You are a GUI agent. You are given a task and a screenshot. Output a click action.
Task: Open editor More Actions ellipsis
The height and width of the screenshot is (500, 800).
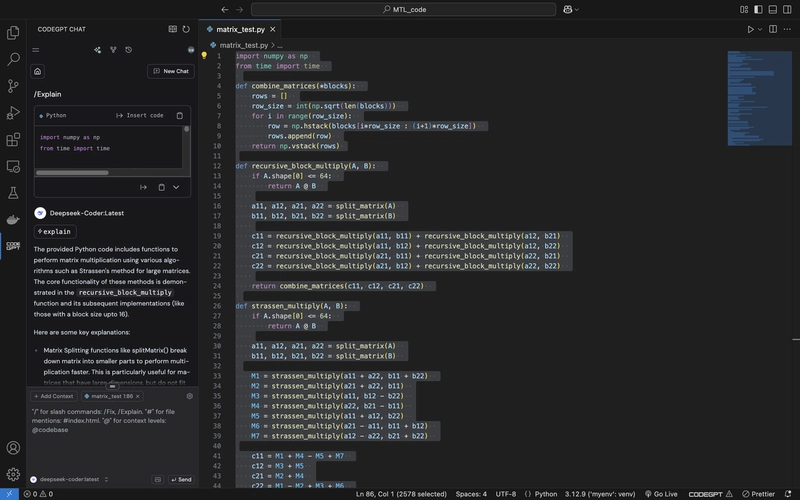pos(787,29)
